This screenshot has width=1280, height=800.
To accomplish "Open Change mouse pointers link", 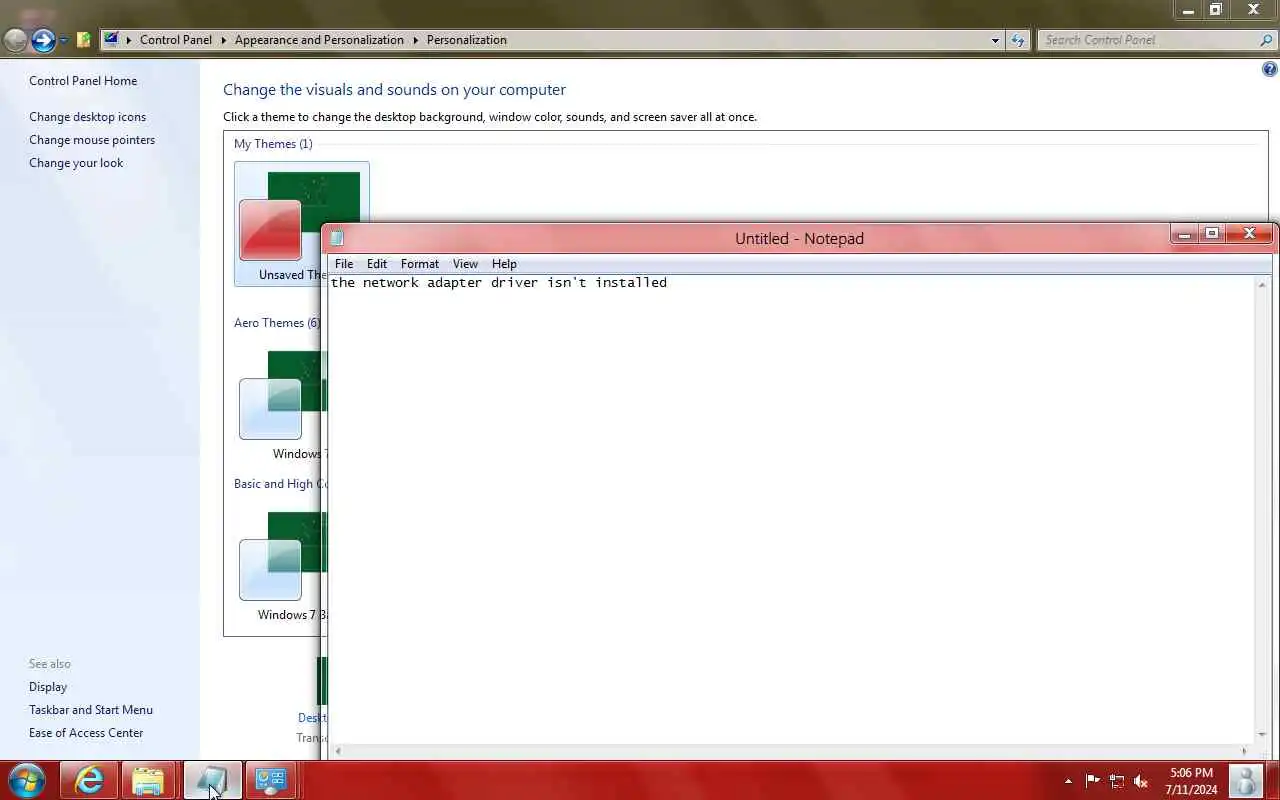I will point(92,140).
